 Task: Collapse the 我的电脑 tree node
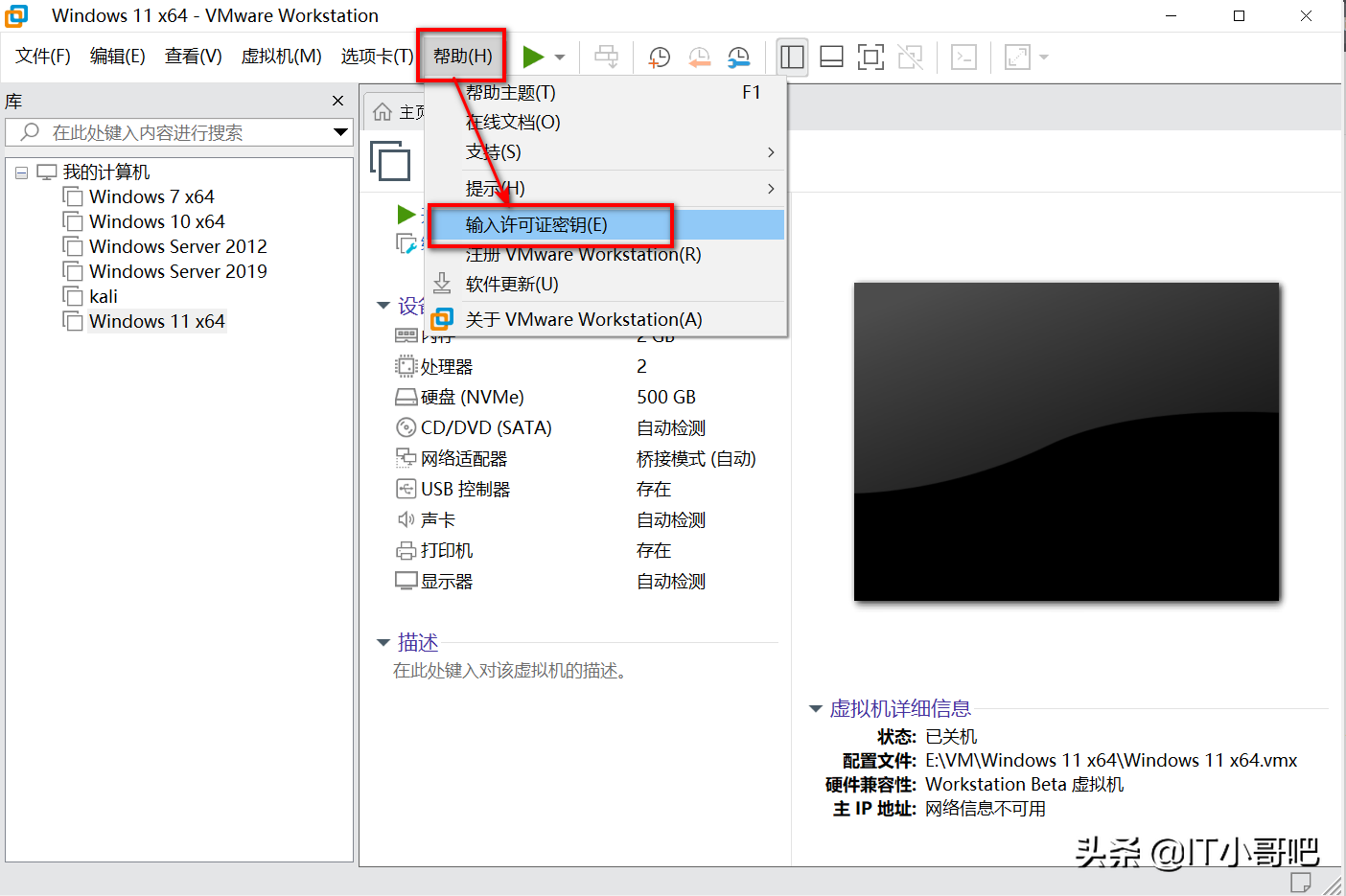[21, 171]
